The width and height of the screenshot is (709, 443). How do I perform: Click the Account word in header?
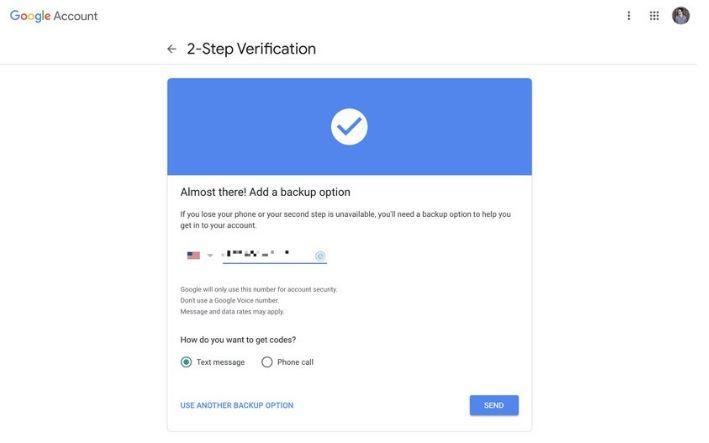(75, 16)
